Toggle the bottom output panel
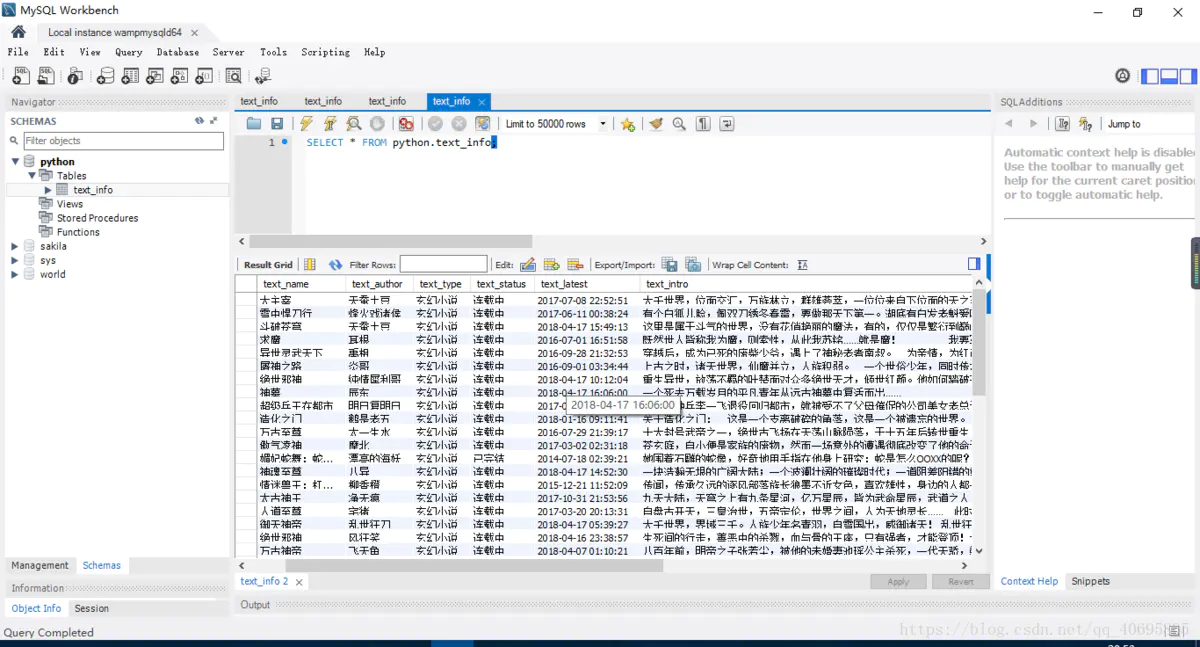 1169,76
